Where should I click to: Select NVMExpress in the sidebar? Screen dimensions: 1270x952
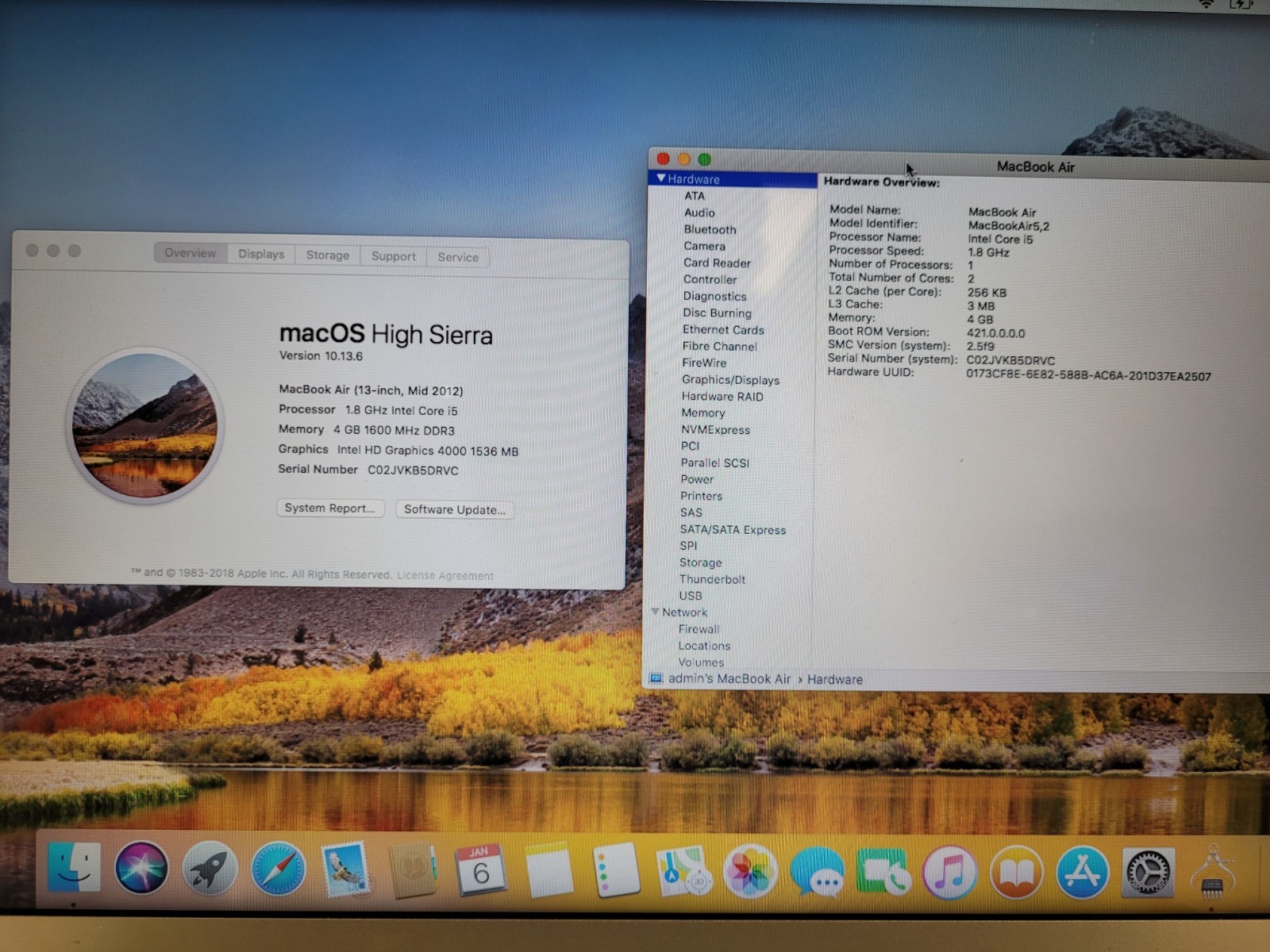715,430
